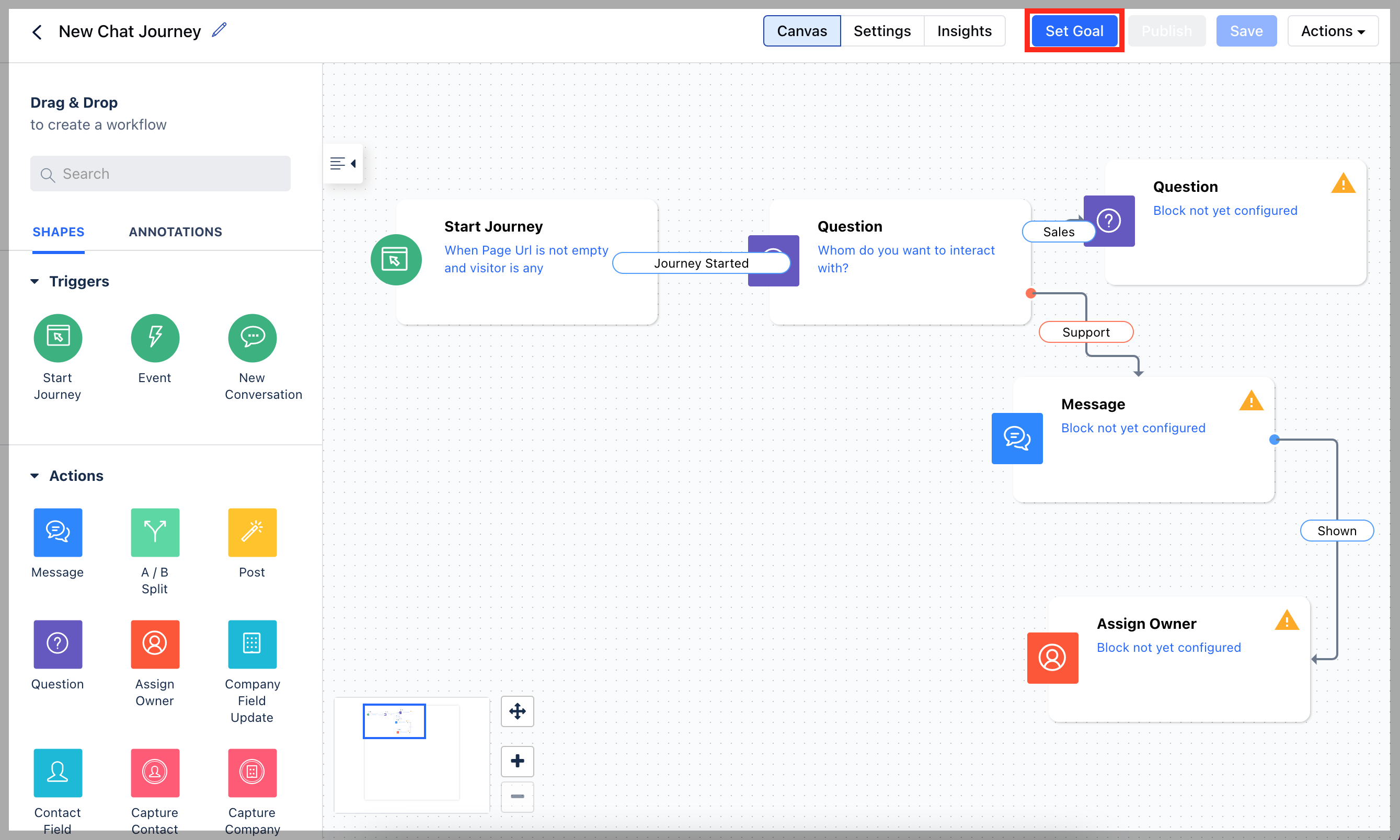Click in the shapes Search field
This screenshot has height=840, width=1400.
point(160,174)
